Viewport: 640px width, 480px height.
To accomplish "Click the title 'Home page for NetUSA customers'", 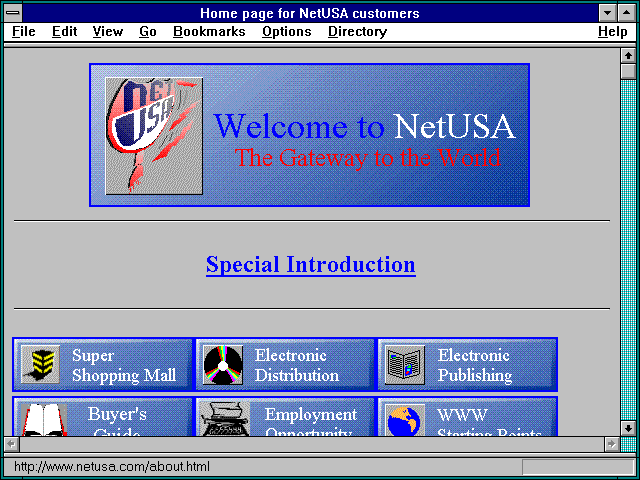I will click(x=310, y=13).
